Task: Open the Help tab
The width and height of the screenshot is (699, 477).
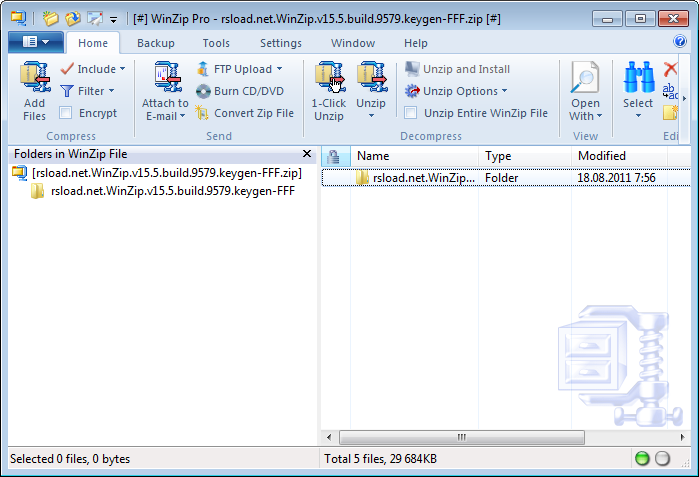Action: point(416,43)
